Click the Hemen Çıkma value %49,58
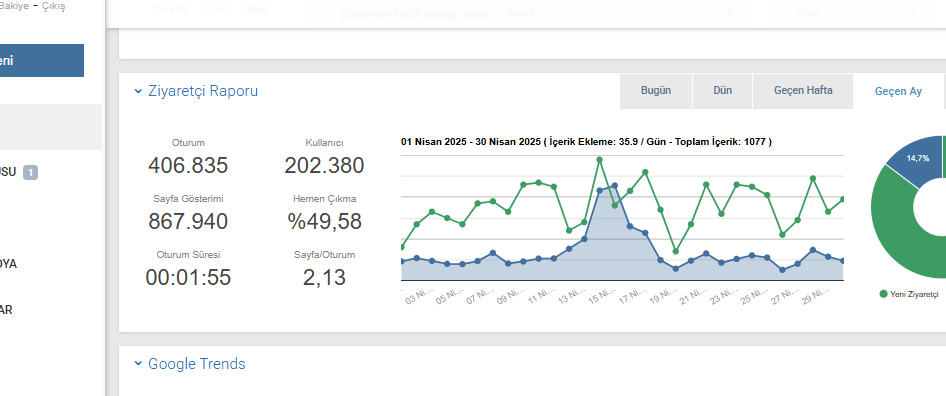The height and width of the screenshot is (396, 946). pyautogui.click(x=325, y=222)
